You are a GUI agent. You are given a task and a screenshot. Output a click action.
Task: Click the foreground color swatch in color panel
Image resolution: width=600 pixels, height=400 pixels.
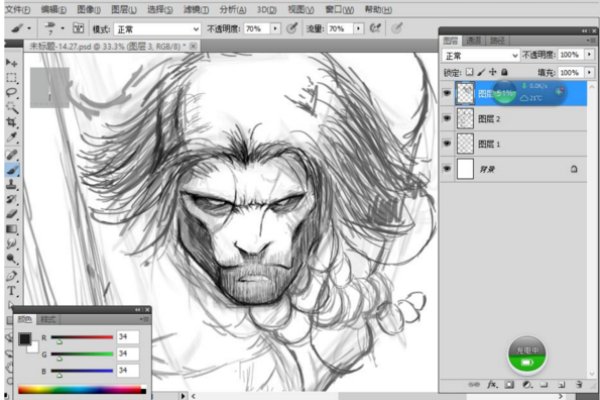[25, 339]
